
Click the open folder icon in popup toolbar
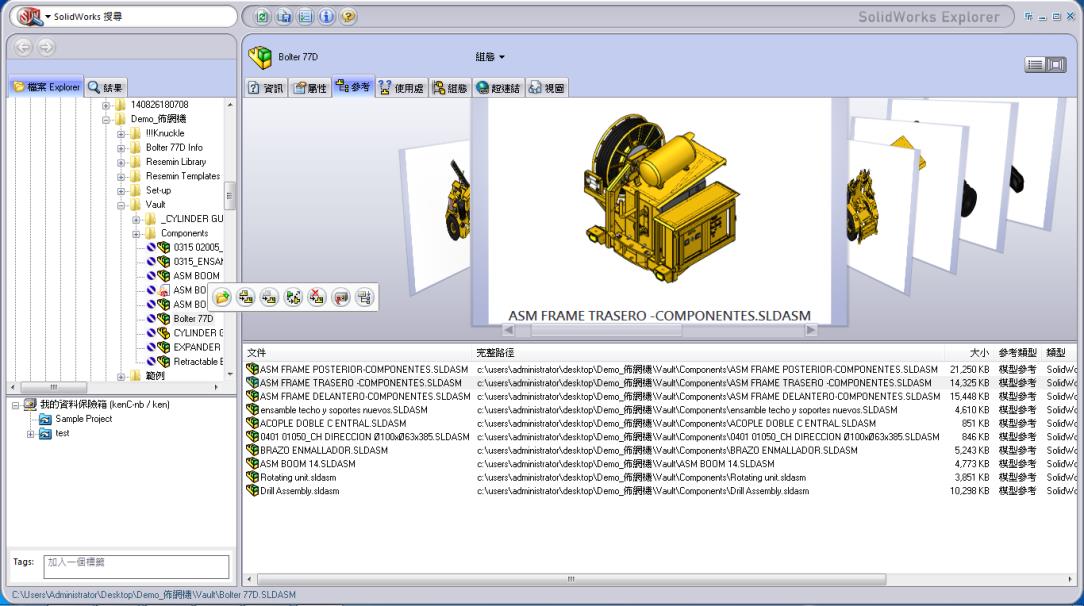(x=222, y=297)
